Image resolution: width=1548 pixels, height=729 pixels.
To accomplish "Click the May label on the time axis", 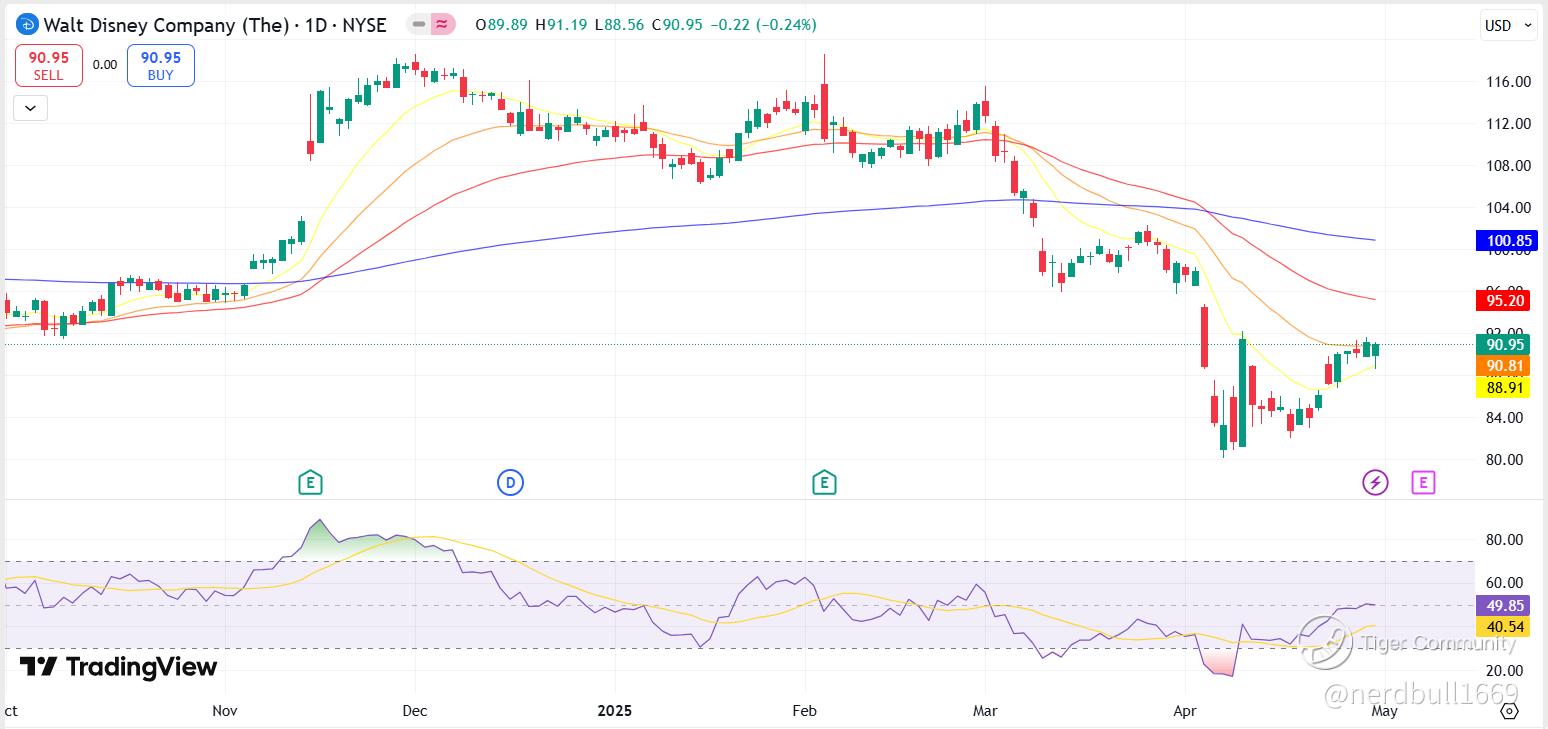I will (1384, 711).
